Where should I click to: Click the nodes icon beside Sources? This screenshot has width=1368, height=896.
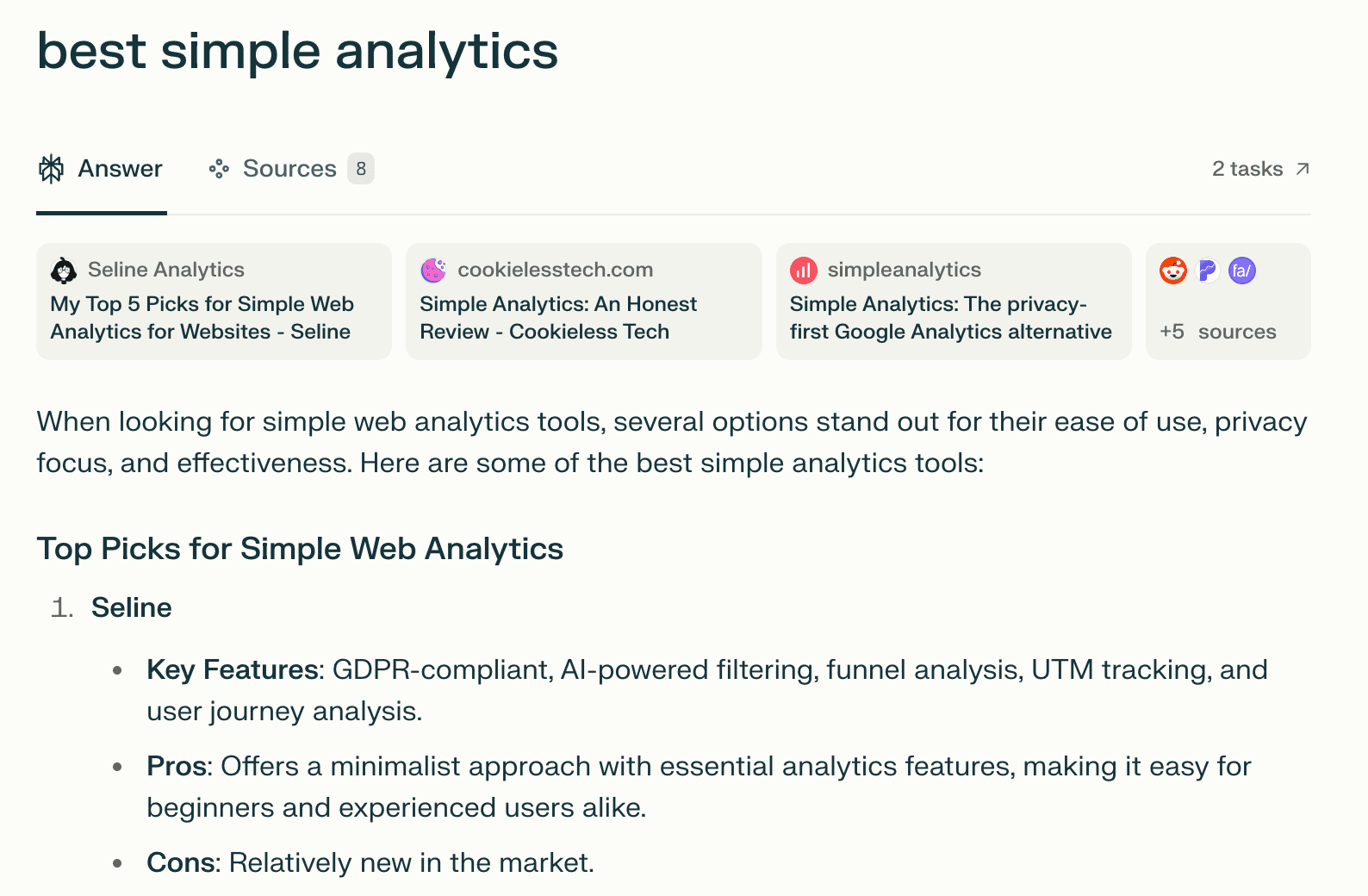point(220,169)
